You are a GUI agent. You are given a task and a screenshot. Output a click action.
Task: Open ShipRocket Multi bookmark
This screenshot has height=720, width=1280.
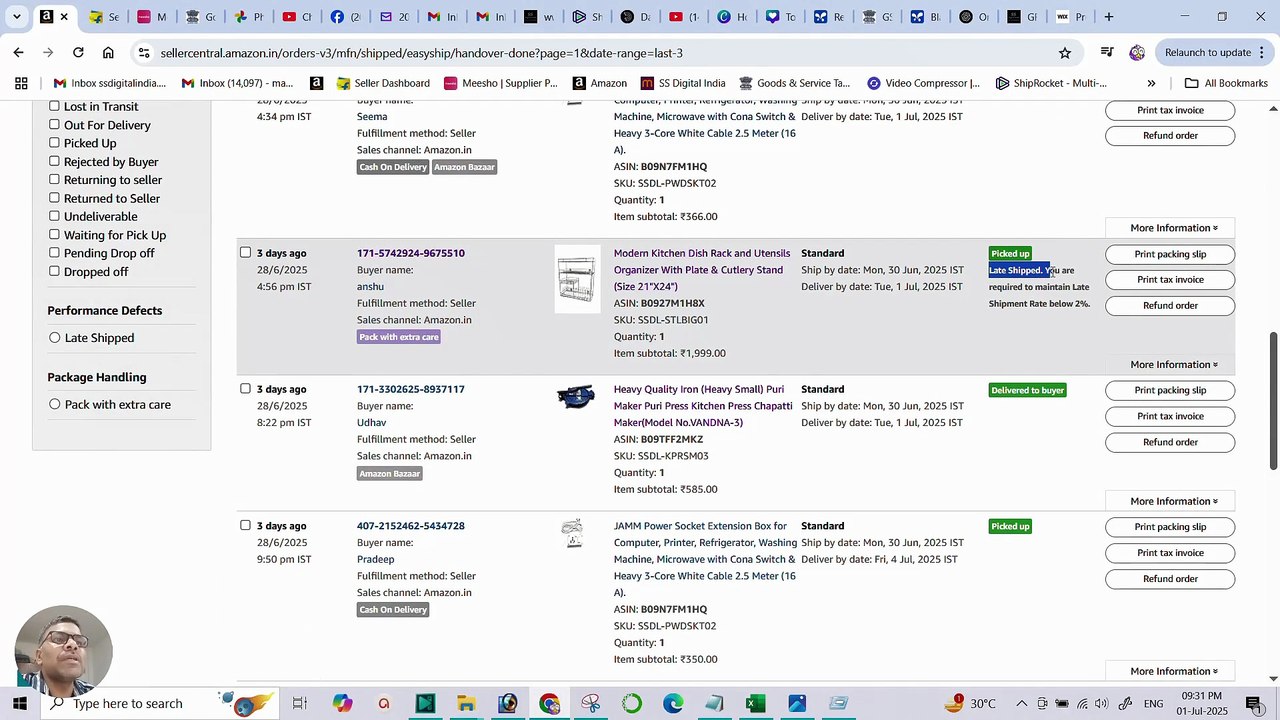point(1051,83)
